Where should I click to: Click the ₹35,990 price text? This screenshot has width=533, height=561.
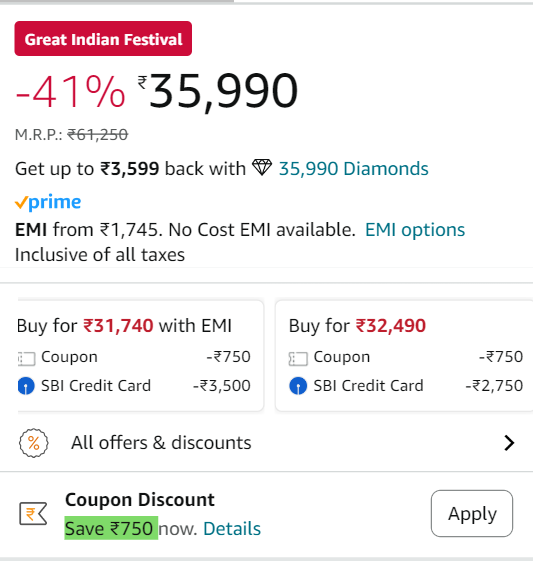tap(218, 91)
